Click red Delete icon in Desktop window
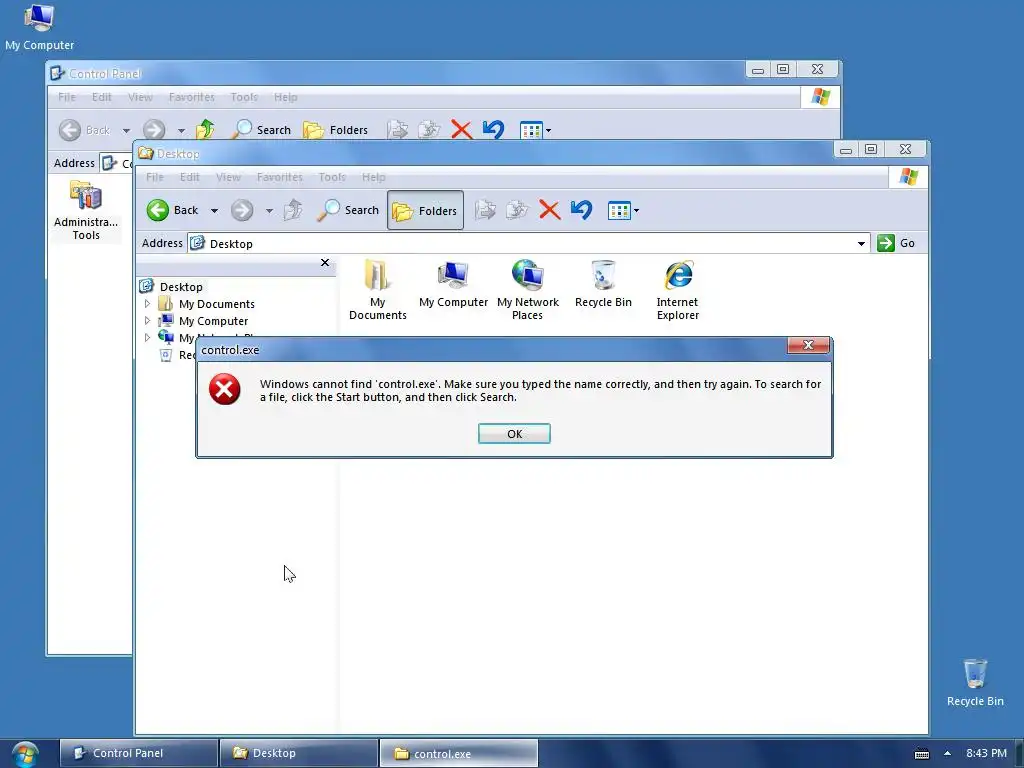1024x768 pixels. (x=549, y=210)
